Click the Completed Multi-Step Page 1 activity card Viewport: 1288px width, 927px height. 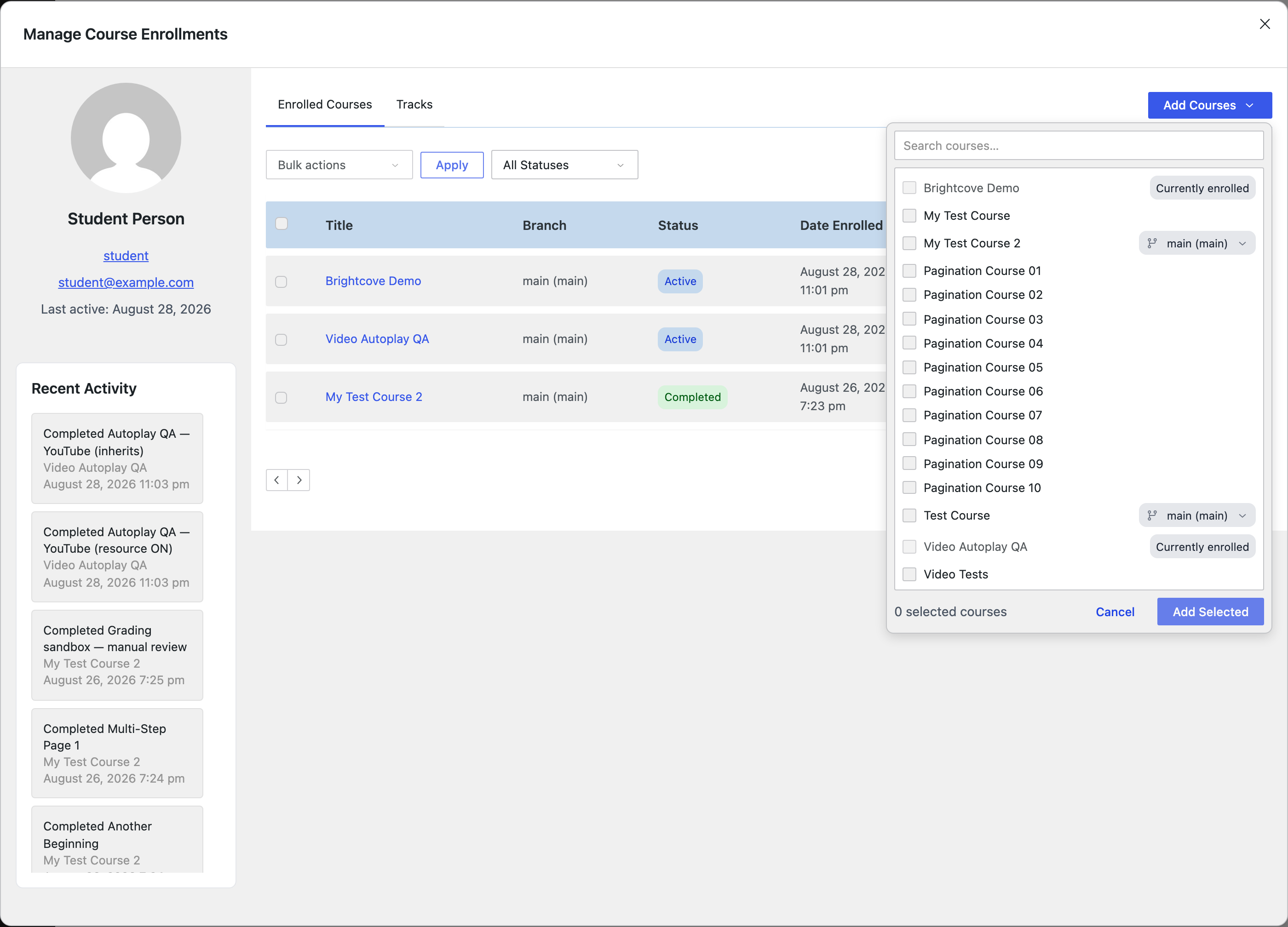click(117, 753)
